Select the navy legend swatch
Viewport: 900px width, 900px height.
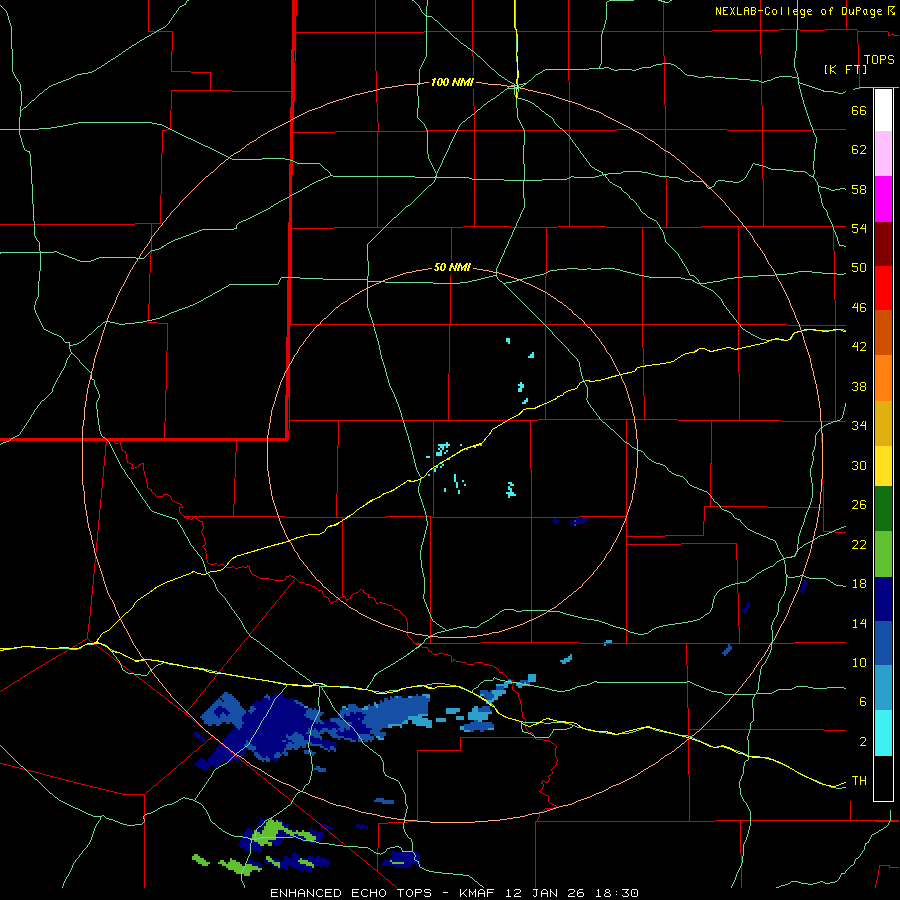pyautogui.click(x=883, y=599)
